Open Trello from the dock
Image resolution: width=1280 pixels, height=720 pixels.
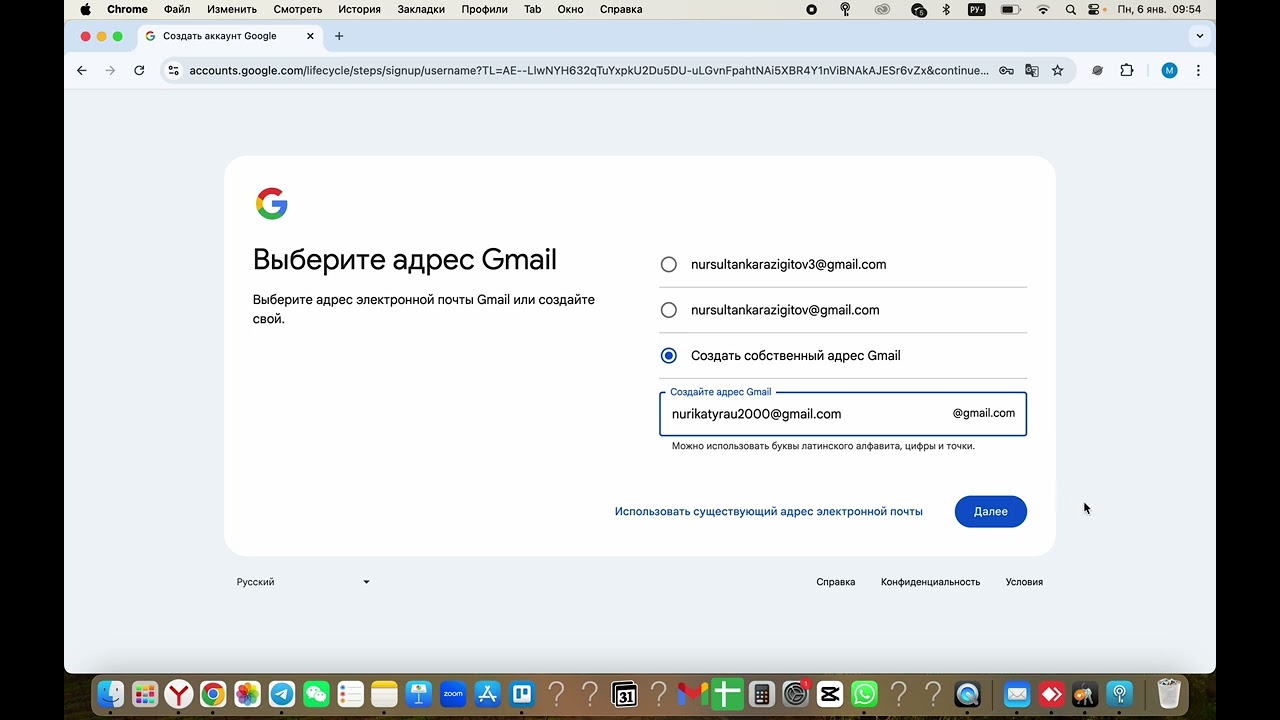coord(521,693)
